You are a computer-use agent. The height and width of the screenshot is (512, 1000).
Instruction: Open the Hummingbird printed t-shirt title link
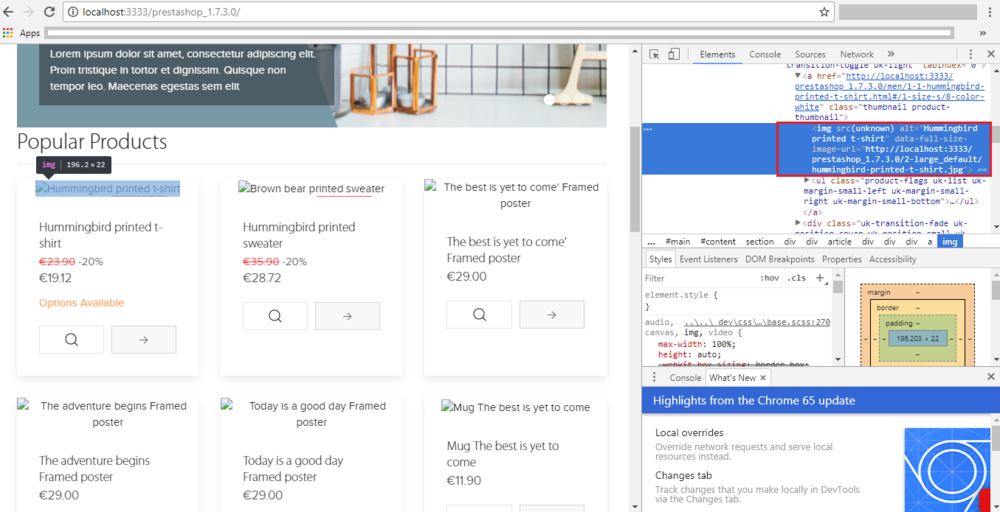click(101, 235)
